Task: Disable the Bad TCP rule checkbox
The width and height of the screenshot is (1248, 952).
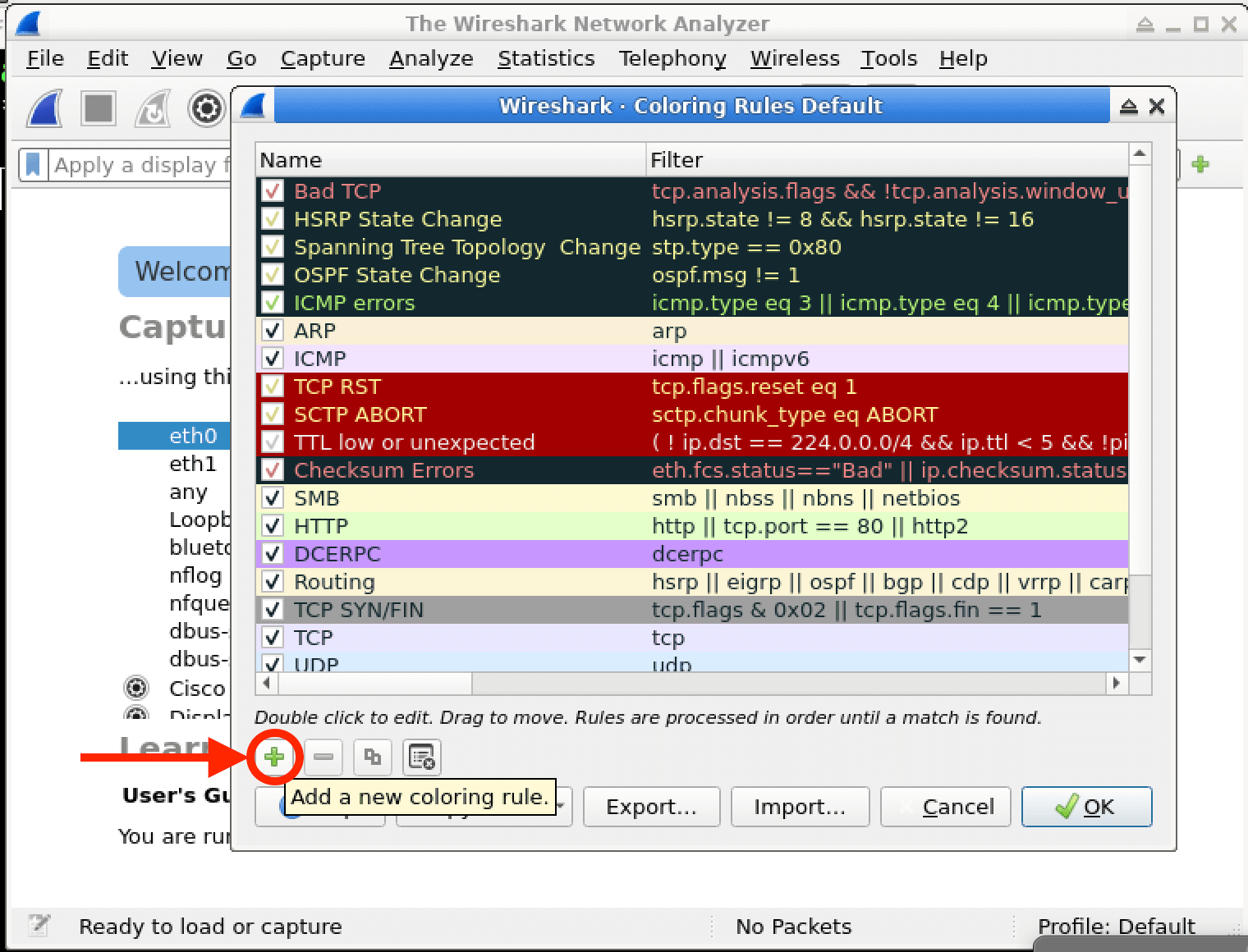Action: (x=273, y=191)
